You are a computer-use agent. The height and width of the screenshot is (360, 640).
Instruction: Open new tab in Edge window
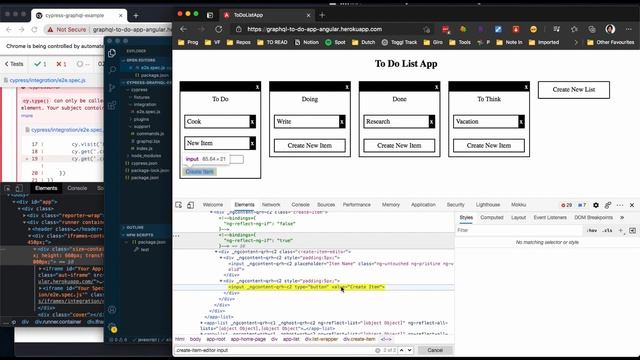tap(322, 15)
